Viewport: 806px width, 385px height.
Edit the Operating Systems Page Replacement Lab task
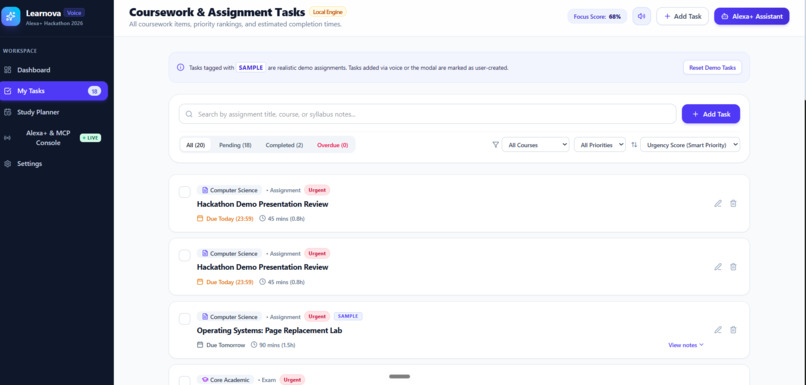(718, 330)
